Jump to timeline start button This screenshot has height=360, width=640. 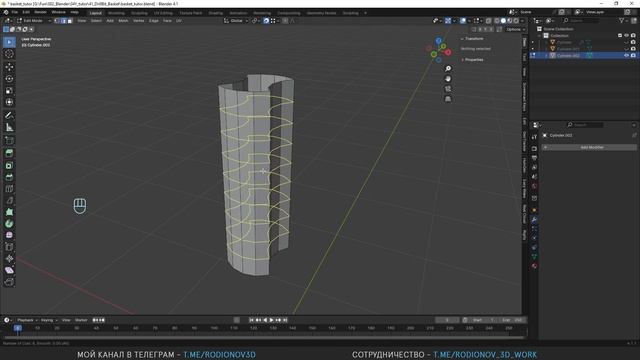click(x=251, y=320)
